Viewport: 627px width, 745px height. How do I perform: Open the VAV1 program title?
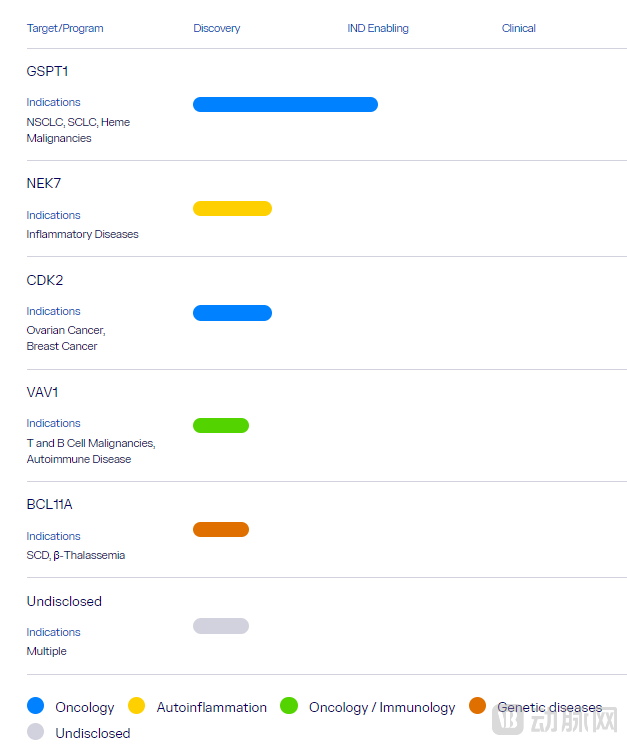pos(43,392)
